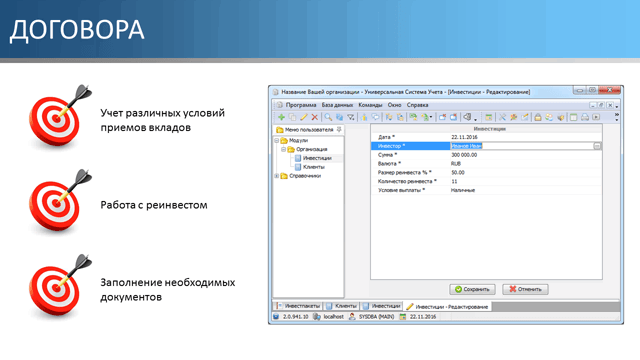640x360 pixels.
Task: Click the filter funnel toolbar icon
Action: click(351, 117)
